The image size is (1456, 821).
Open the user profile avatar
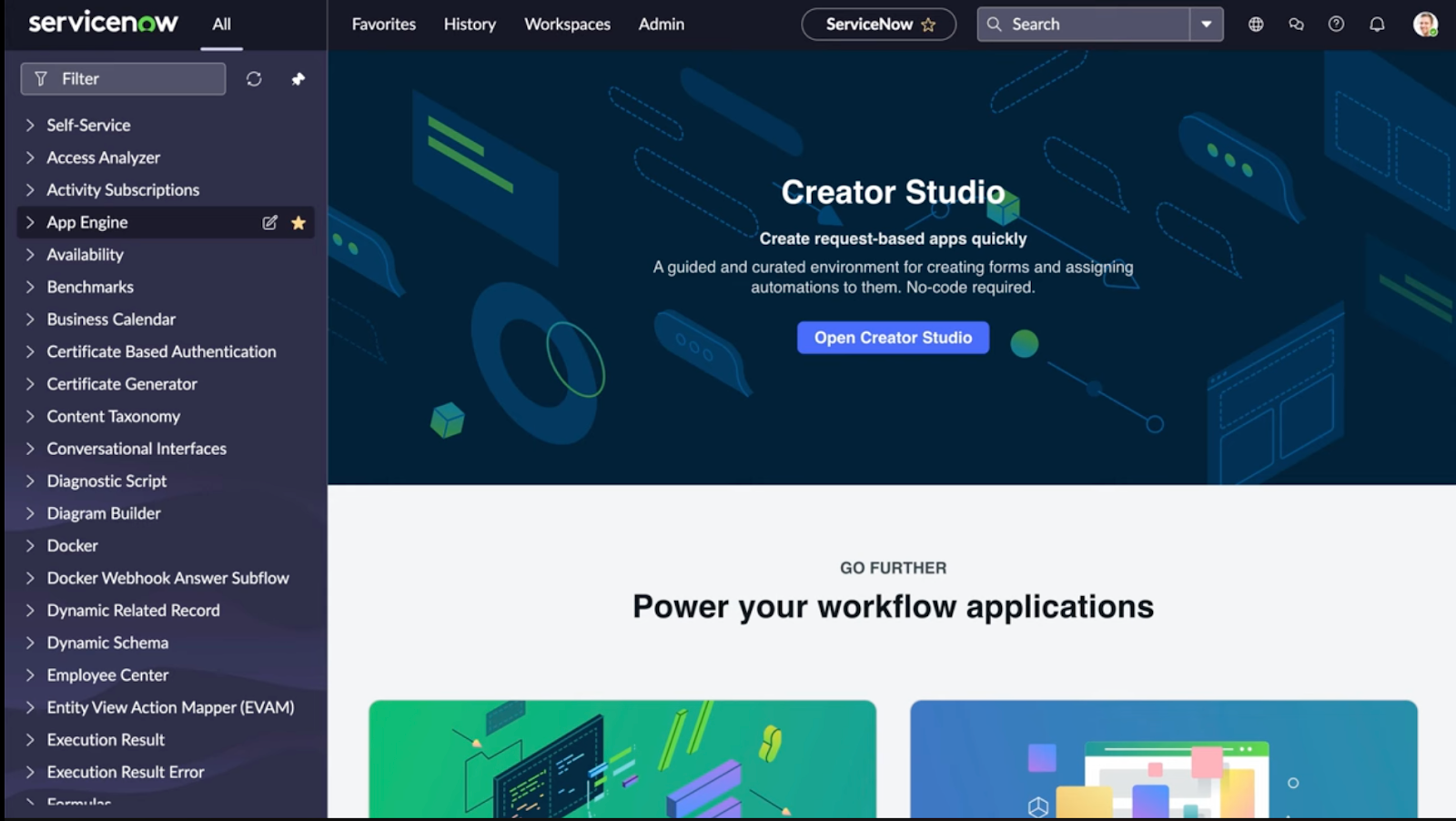point(1425,25)
